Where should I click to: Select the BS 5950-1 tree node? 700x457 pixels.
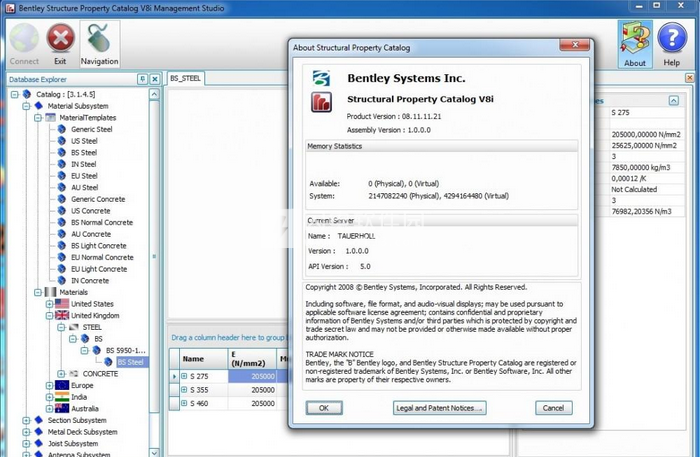point(125,350)
